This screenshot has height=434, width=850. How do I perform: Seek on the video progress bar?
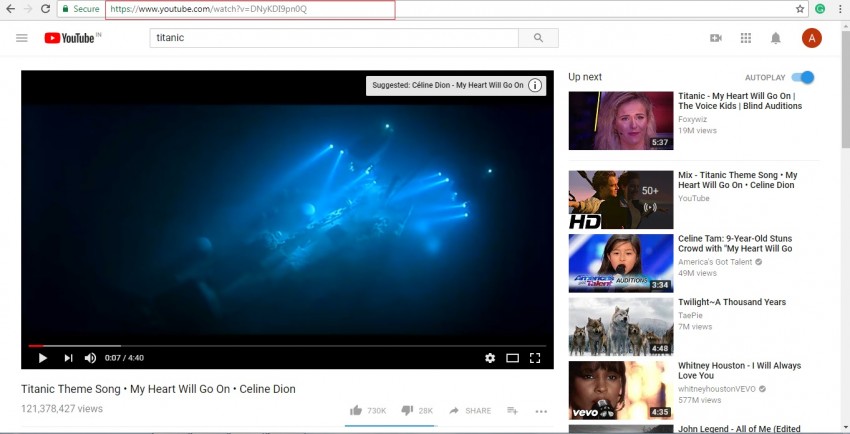coord(287,346)
